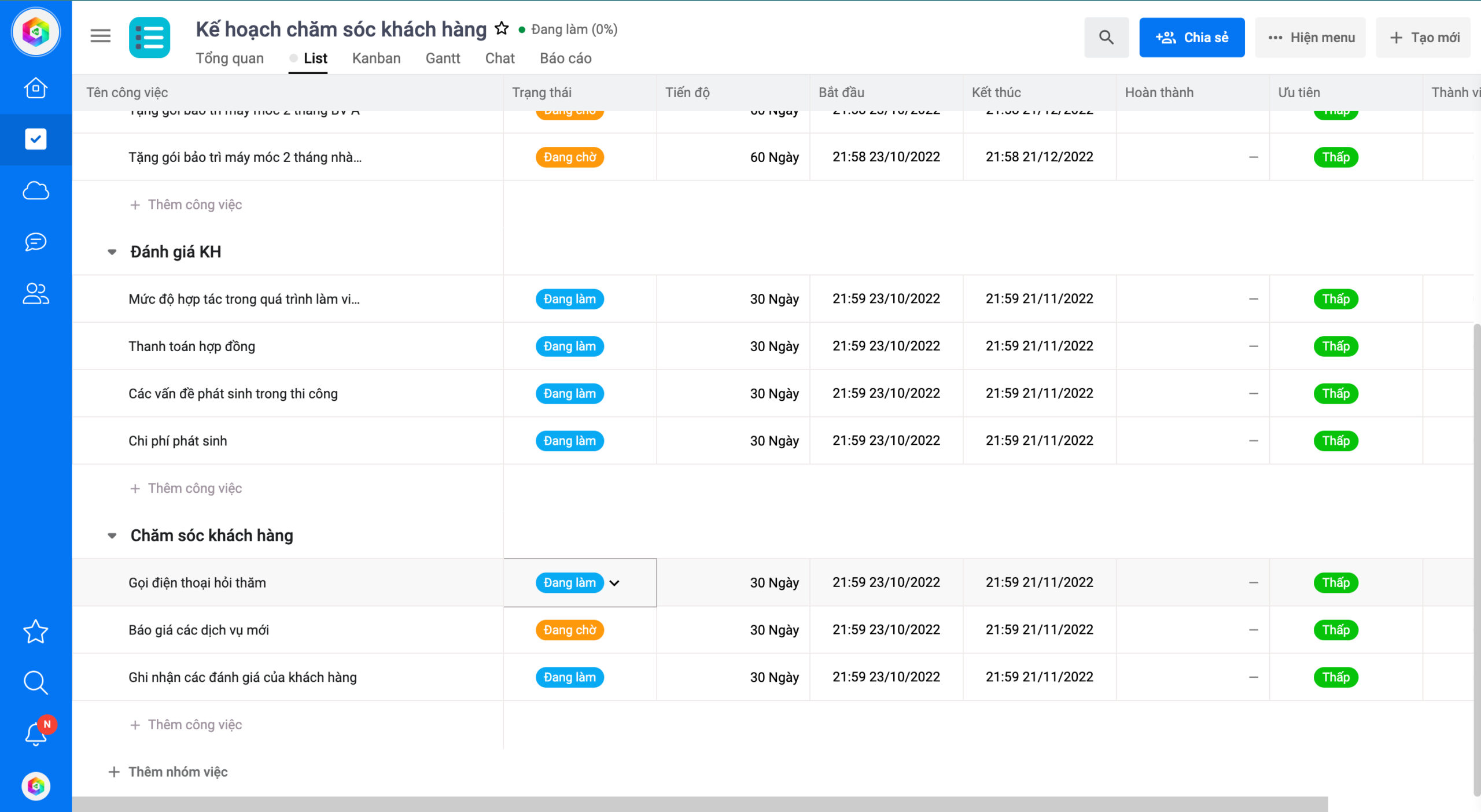The image size is (1481, 812).
Task: Open task Gọi điện thoại hỏi thăm
Action: pos(197,583)
